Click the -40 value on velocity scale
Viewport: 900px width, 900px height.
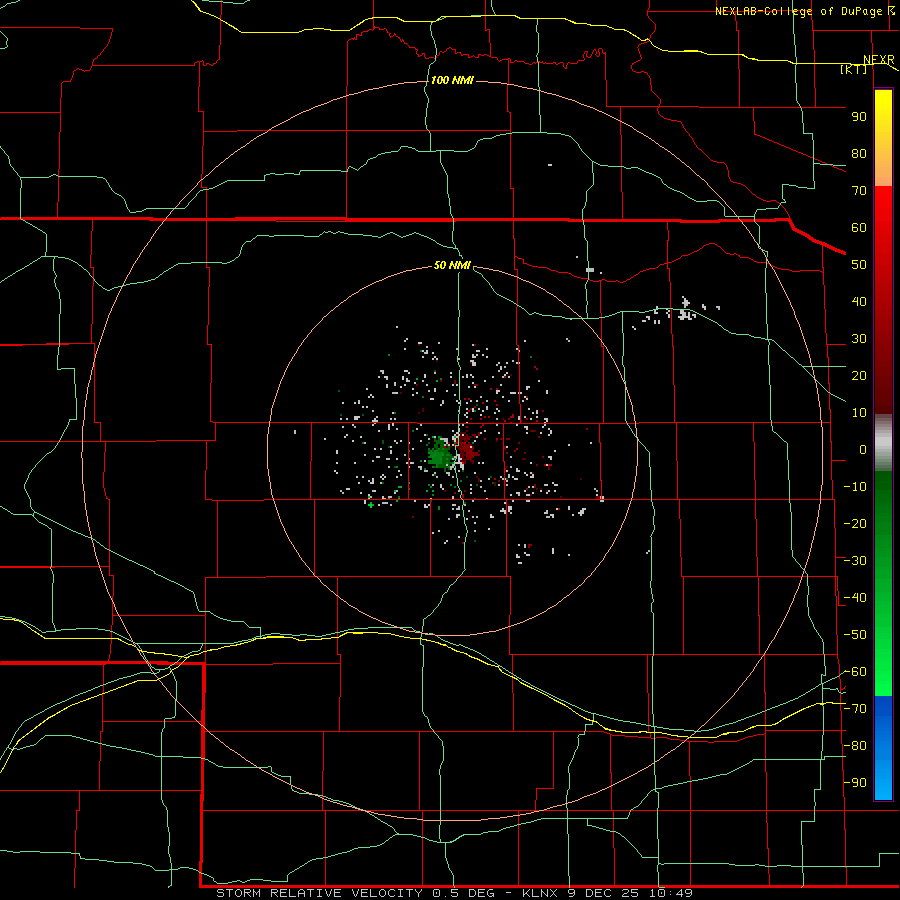point(855,598)
